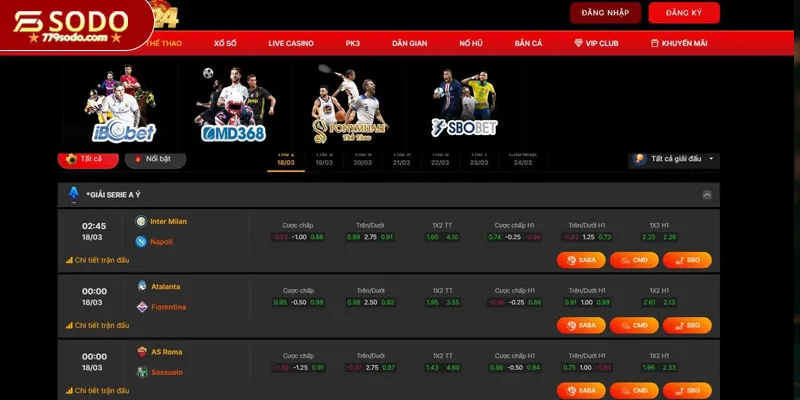The height and width of the screenshot is (400, 800).
Task: Switch to the 19/03 date tab
Action: click(324, 160)
